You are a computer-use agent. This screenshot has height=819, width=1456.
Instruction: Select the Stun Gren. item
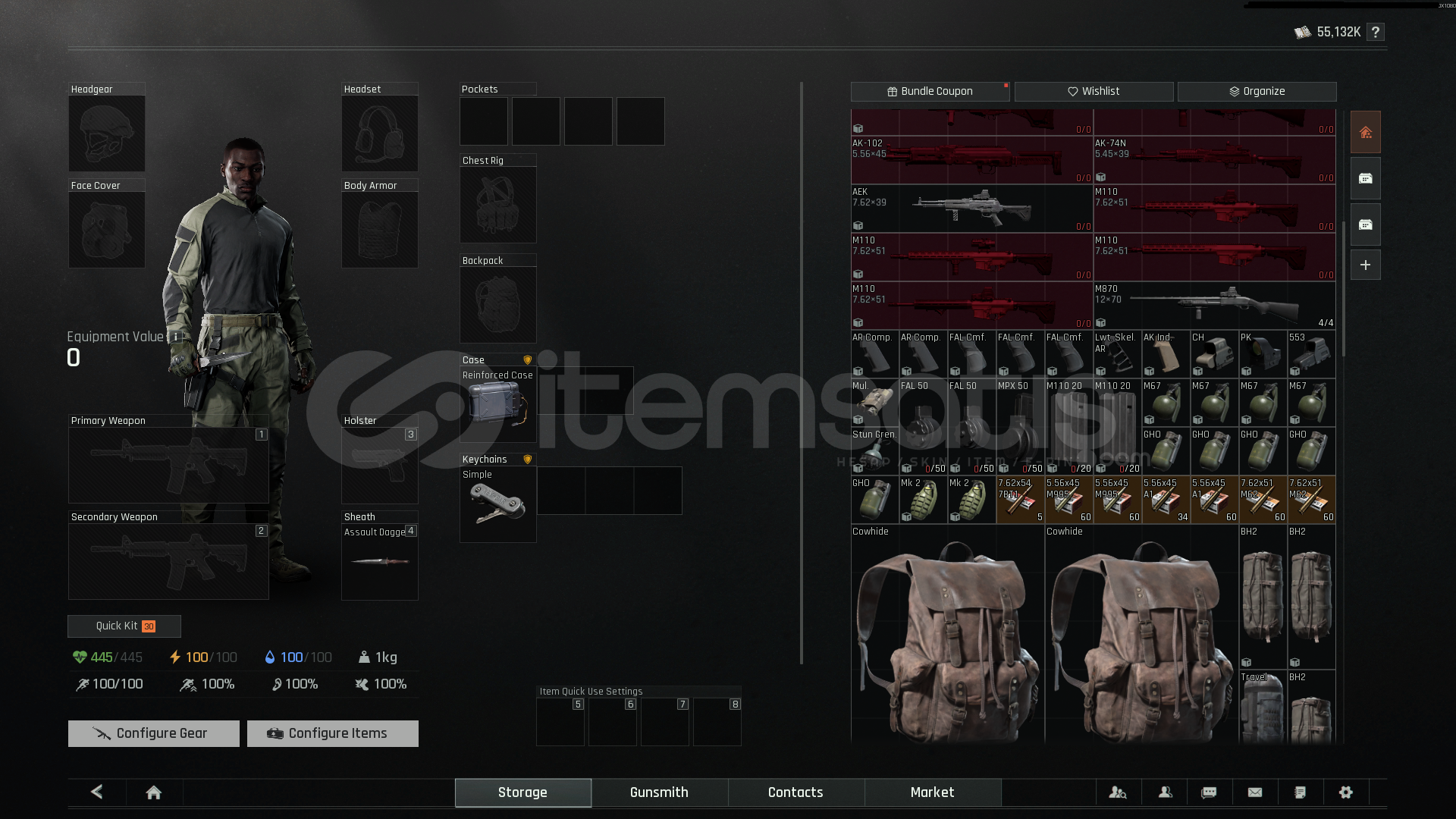tap(874, 451)
